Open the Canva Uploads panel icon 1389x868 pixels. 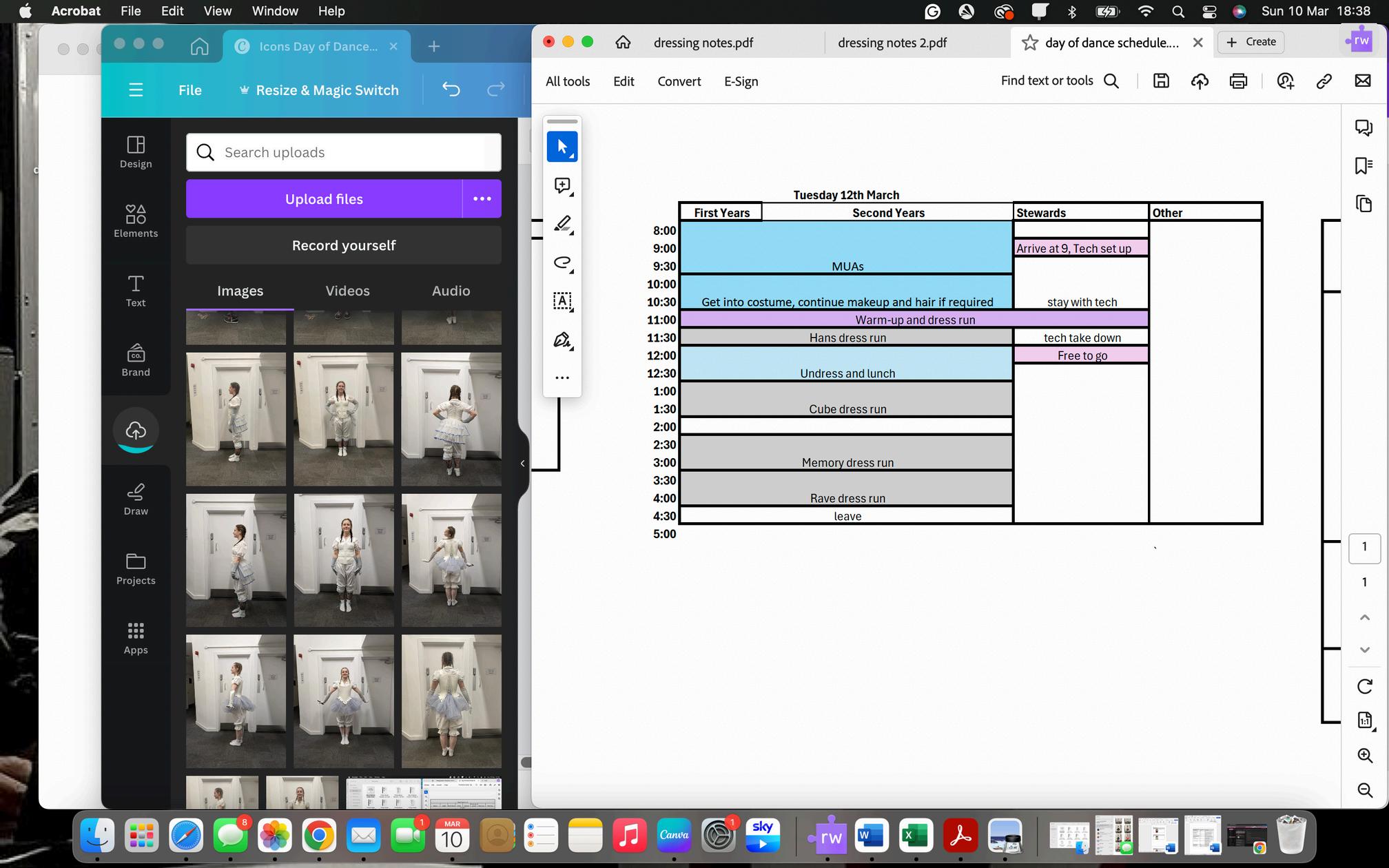click(136, 431)
